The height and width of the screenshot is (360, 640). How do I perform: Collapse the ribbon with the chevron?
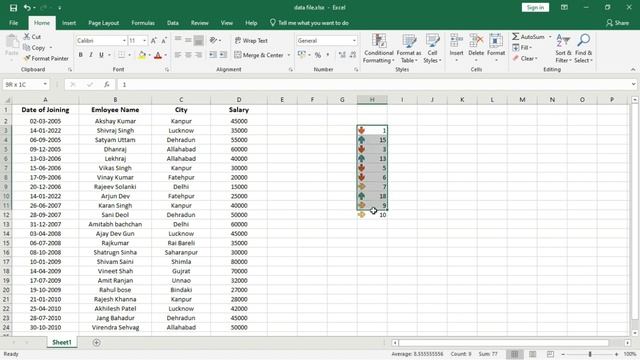point(633,69)
